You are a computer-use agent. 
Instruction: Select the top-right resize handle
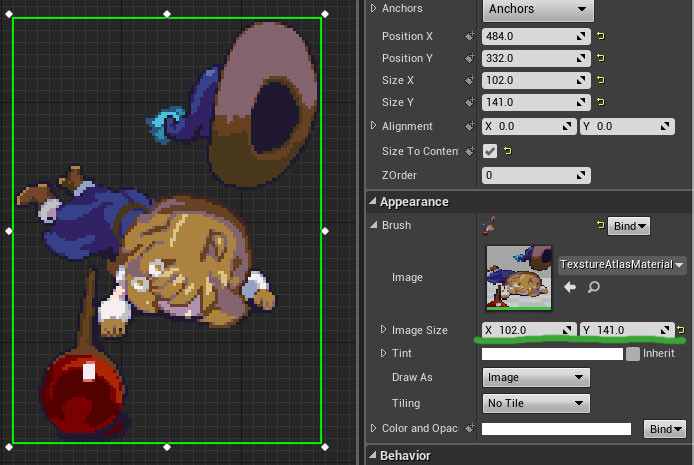point(325,14)
